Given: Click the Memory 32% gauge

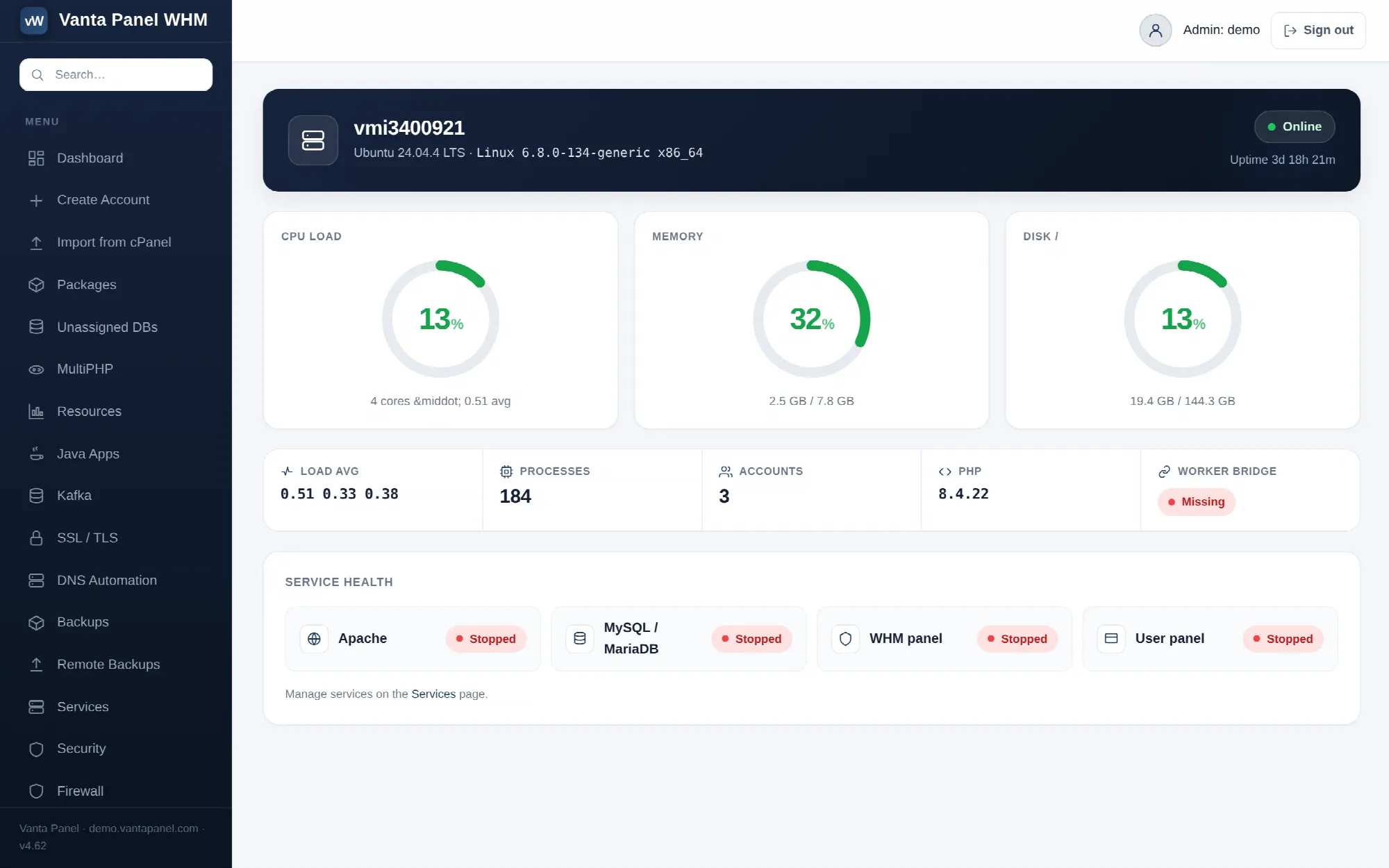Looking at the screenshot, I should (812, 319).
